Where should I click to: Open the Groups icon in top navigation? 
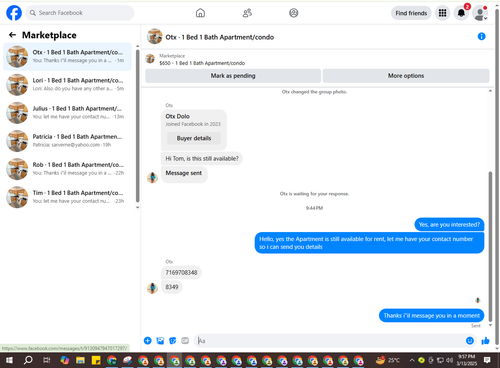click(294, 13)
